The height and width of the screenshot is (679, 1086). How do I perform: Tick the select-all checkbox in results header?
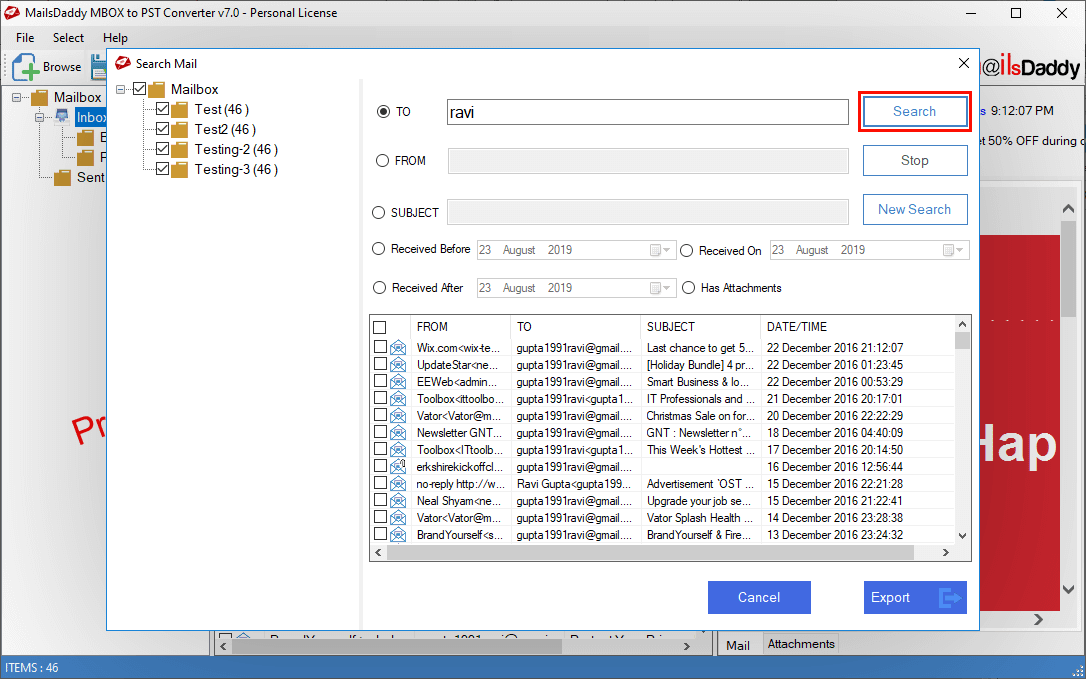coord(380,327)
